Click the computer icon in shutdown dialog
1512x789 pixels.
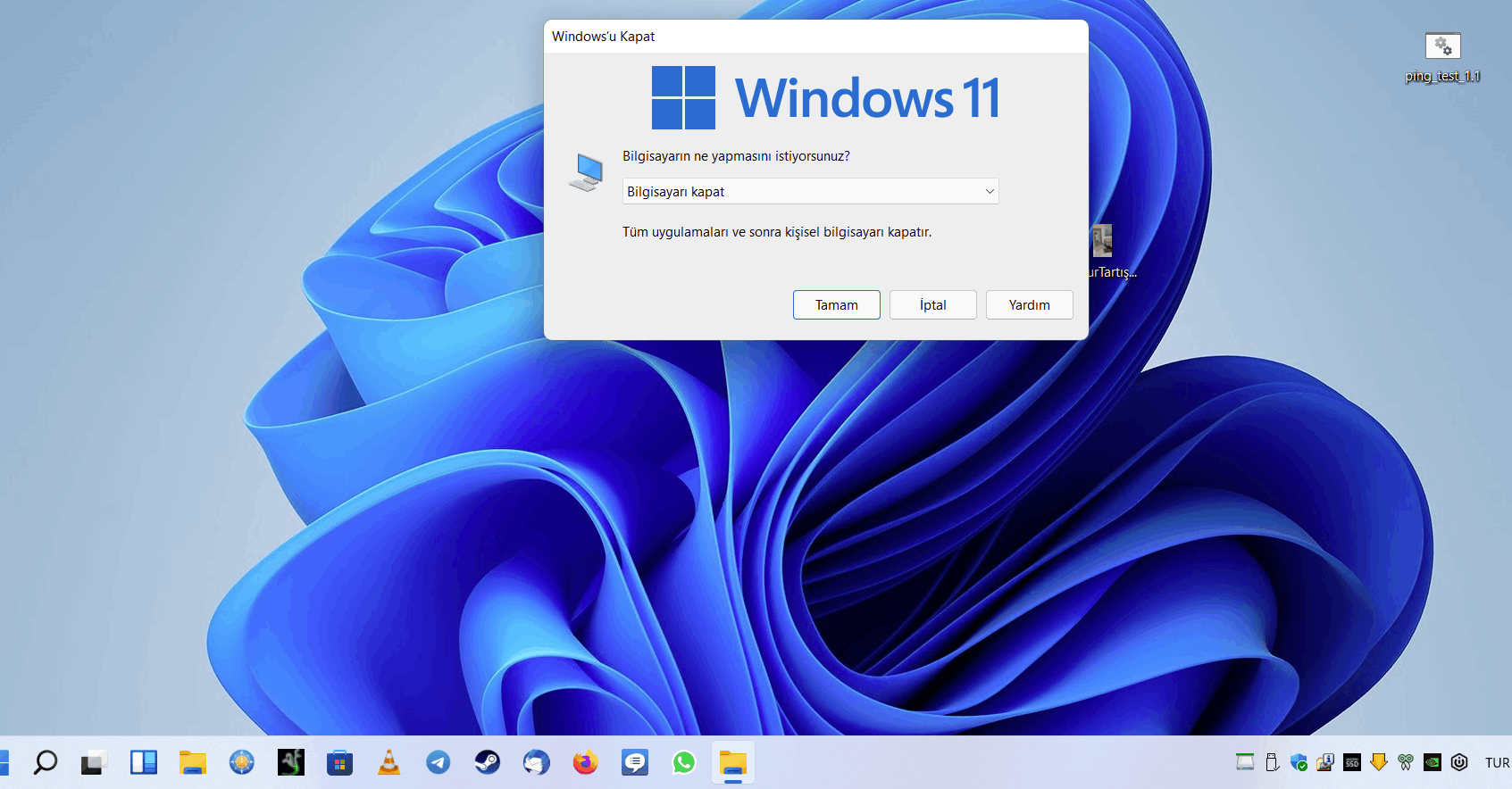coord(587,171)
